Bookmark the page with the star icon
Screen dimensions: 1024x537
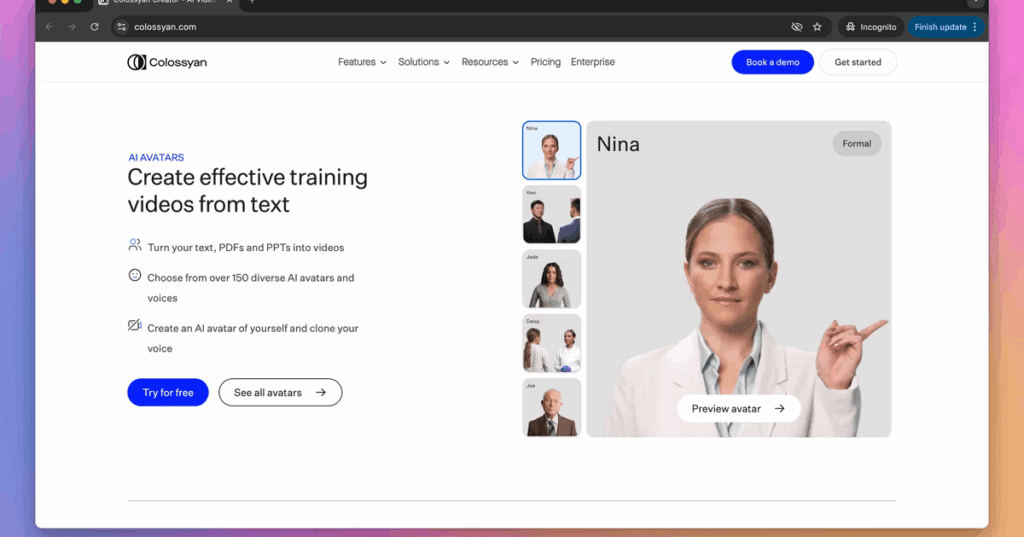click(x=817, y=27)
